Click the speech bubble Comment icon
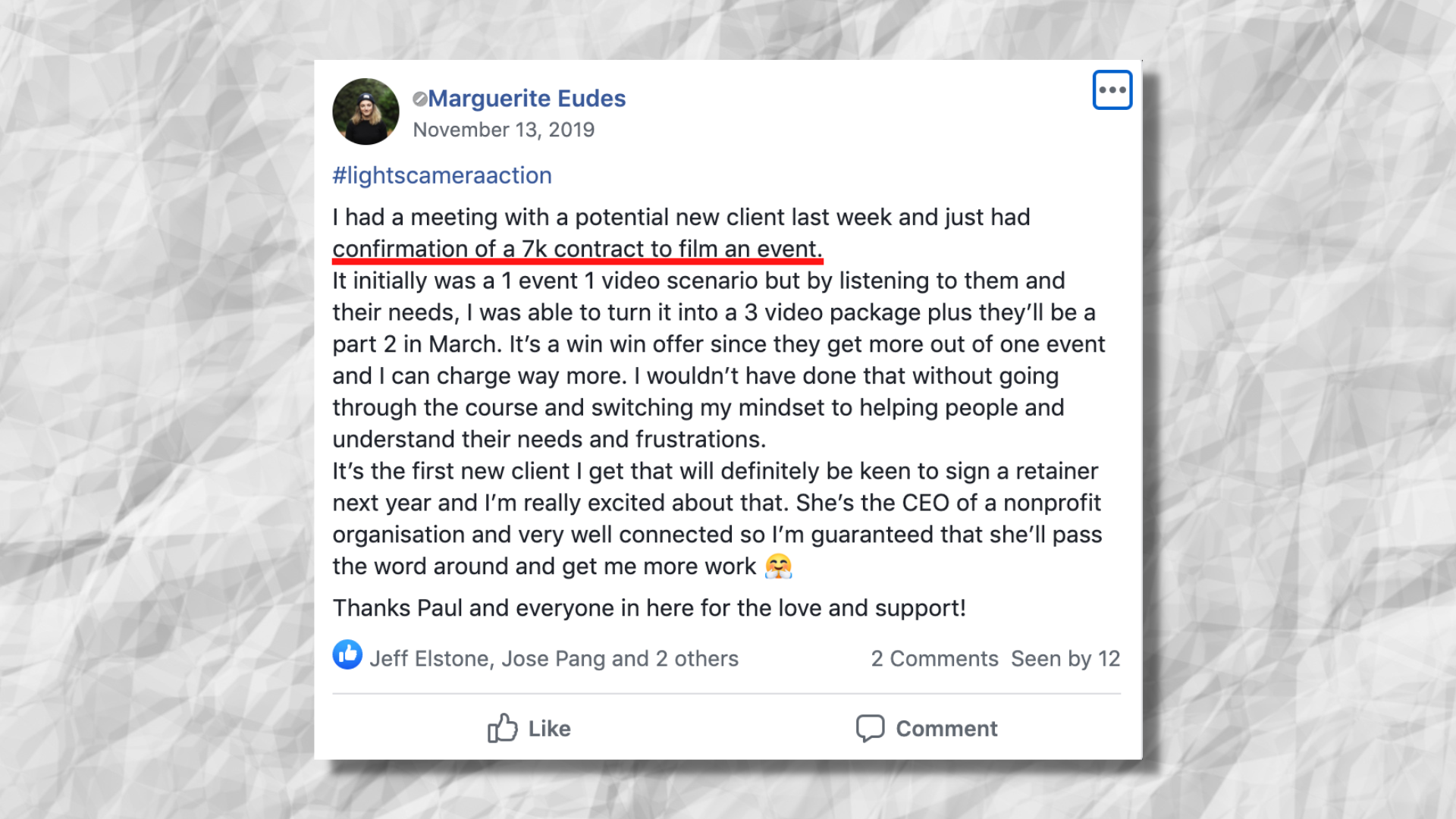The width and height of the screenshot is (1456, 819). (870, 728)
